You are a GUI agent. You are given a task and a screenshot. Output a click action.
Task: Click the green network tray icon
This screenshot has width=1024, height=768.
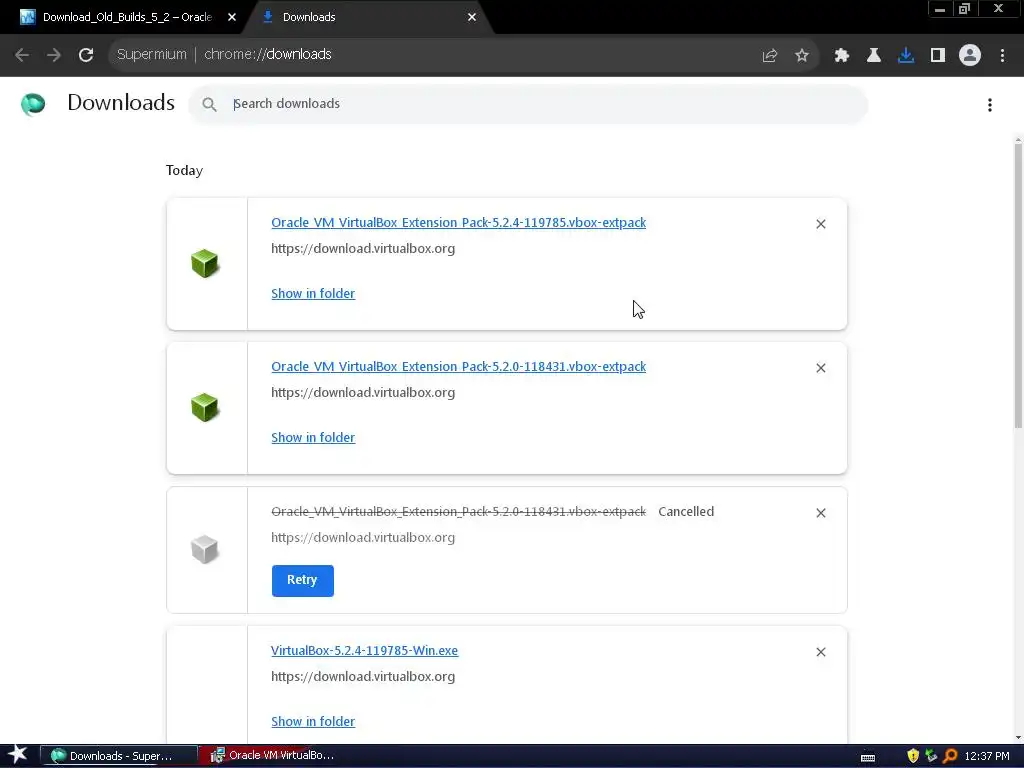click(x=931, y=756)
